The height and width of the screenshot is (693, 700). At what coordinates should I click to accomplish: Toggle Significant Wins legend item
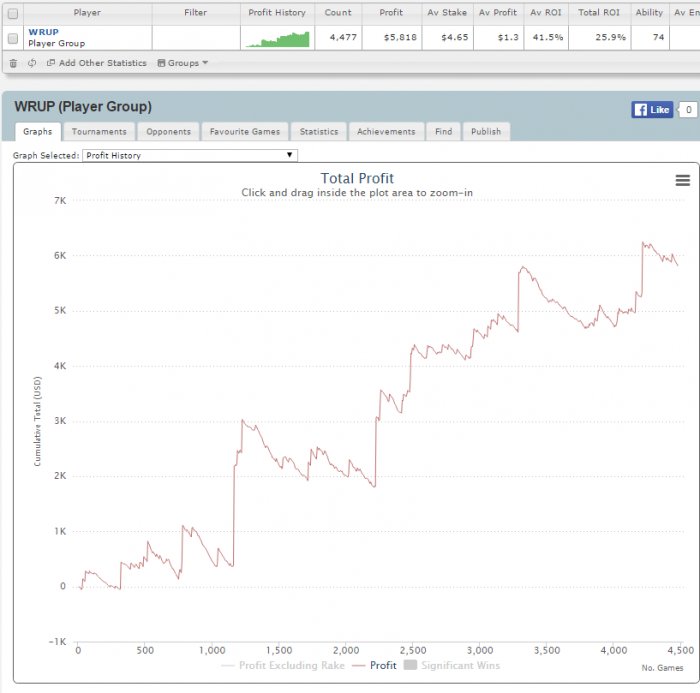tap(451, 665)
